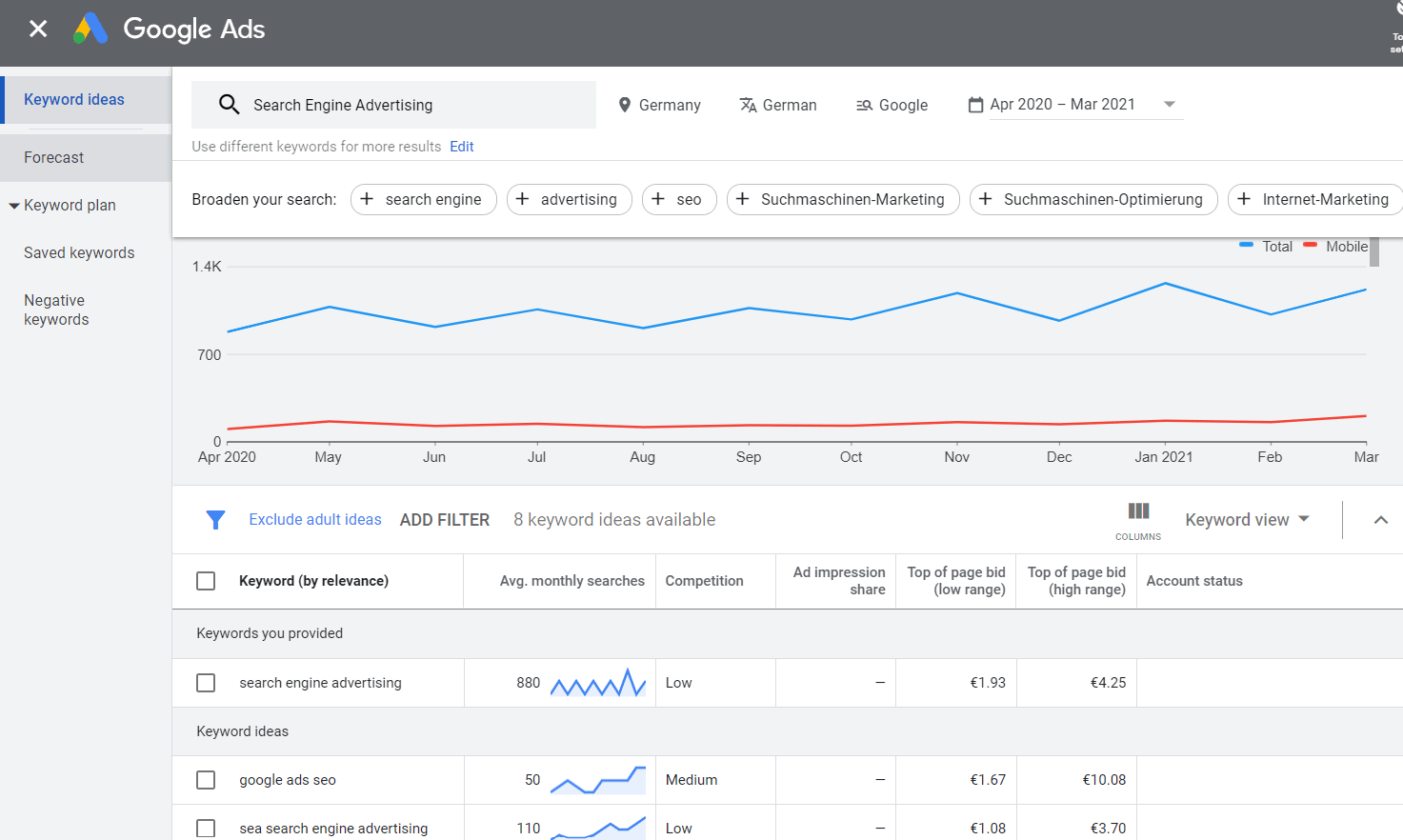Open the Forecast tab
This screenshot has width=1403, height=840.
pos(86,158)
